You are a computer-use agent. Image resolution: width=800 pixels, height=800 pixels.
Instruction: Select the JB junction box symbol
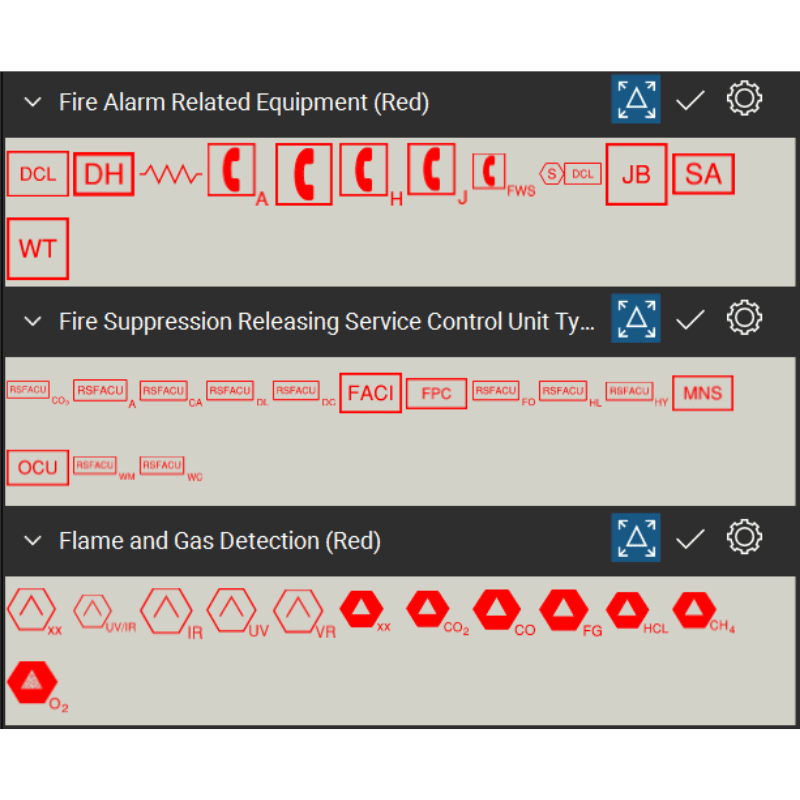636,175
